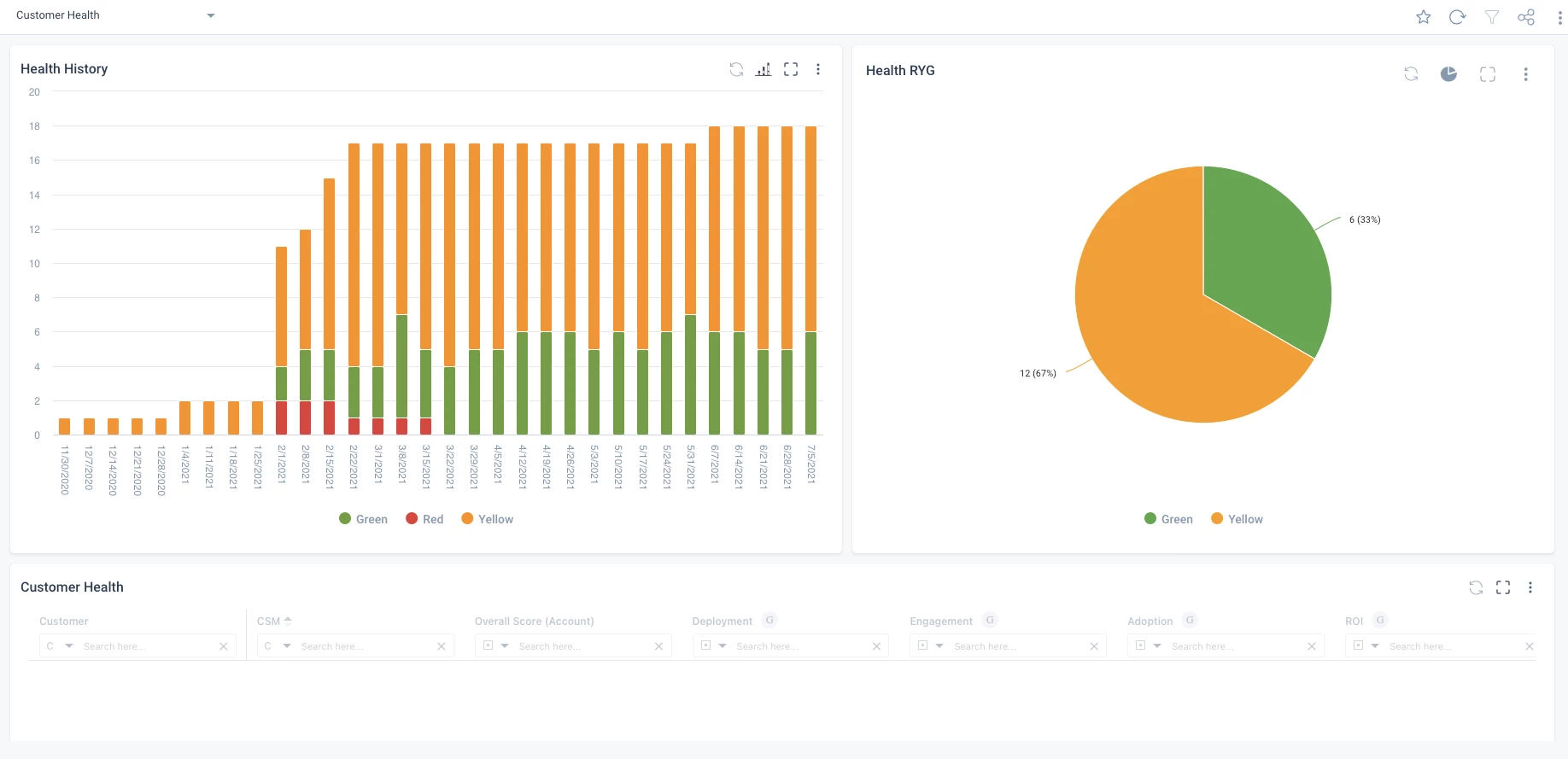
Task: Refresh the Health History widget
Action: [x=736, y=70]
